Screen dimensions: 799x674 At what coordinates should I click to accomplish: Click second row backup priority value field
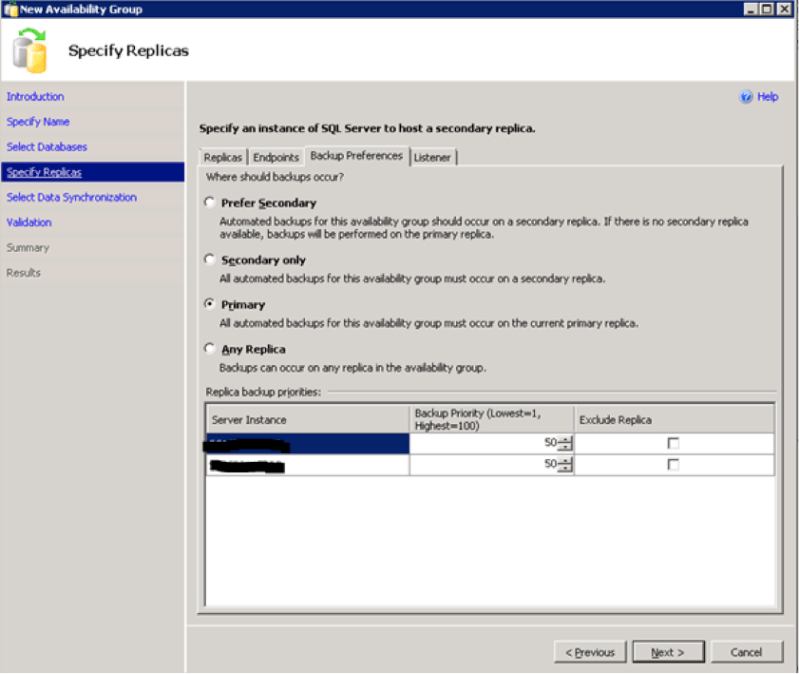[x=484, y=465]
